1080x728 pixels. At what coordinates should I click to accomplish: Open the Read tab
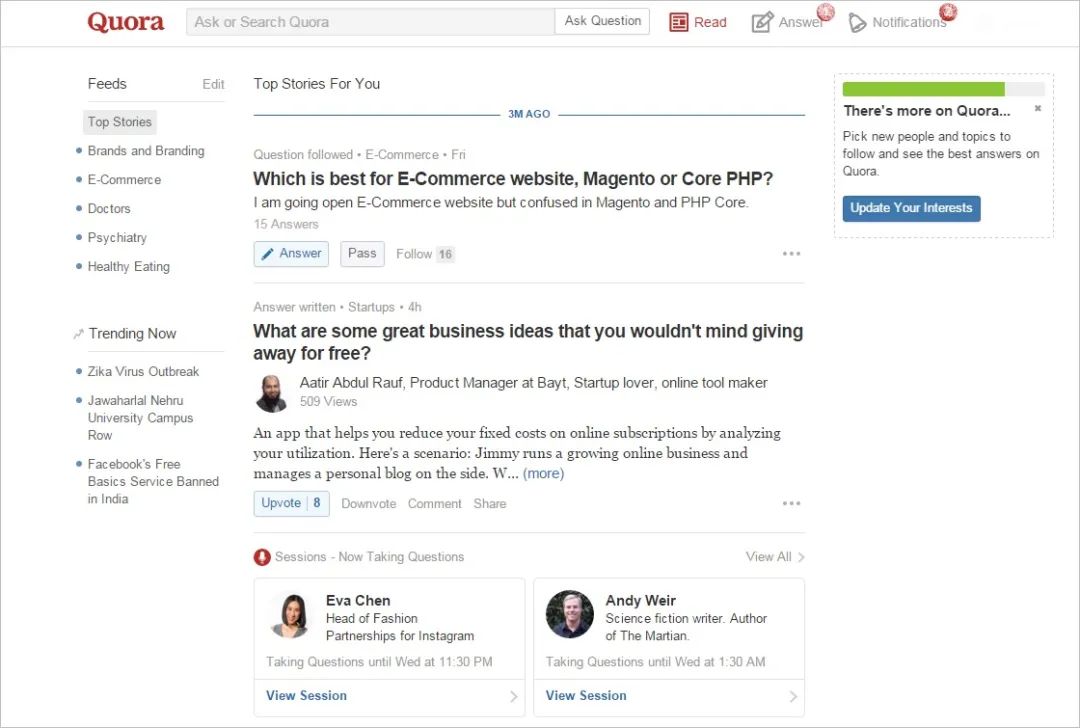pos(698,22)
